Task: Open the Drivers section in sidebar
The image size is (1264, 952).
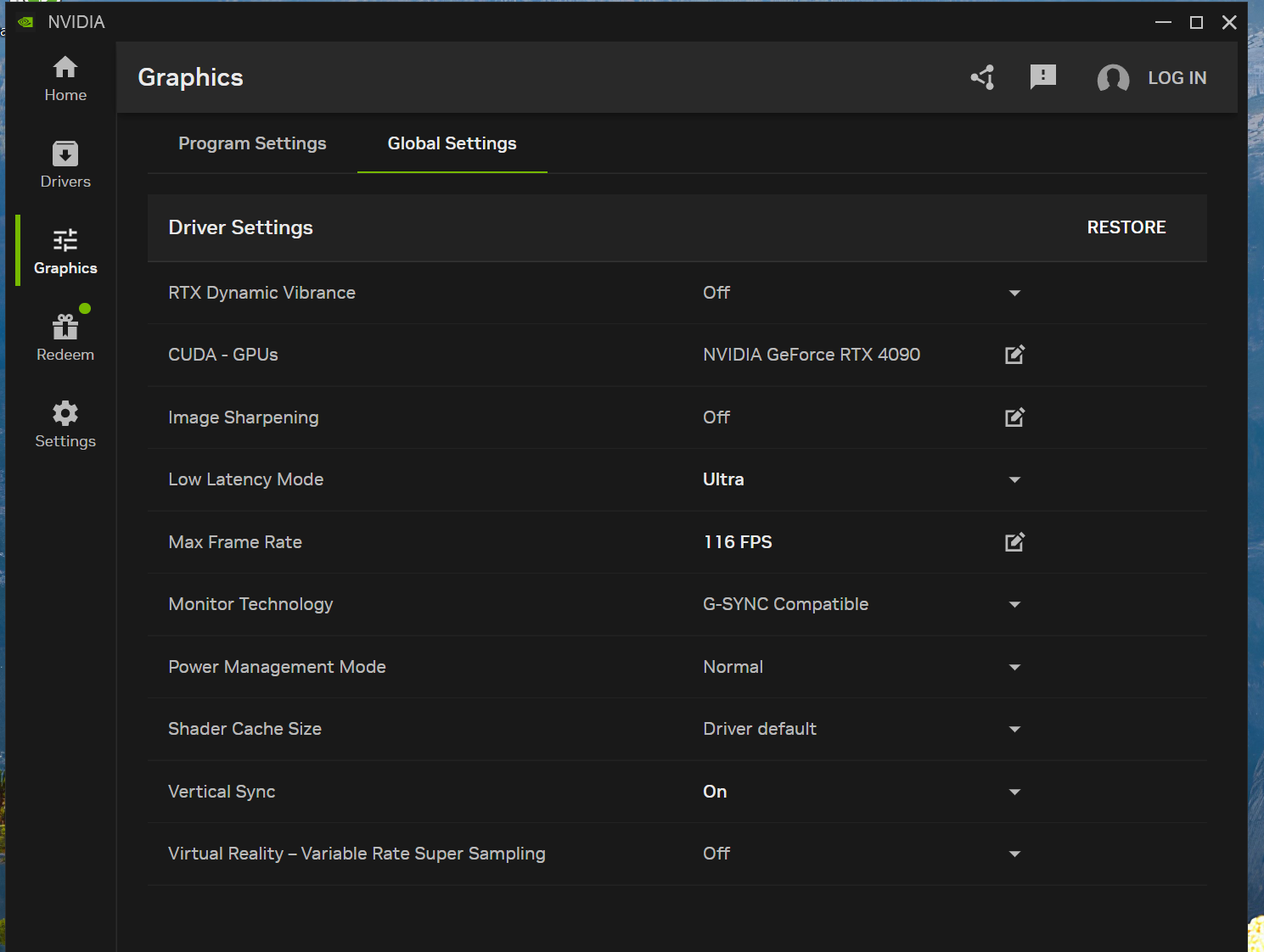Action: pyautogui.click(x=65, y=165)
